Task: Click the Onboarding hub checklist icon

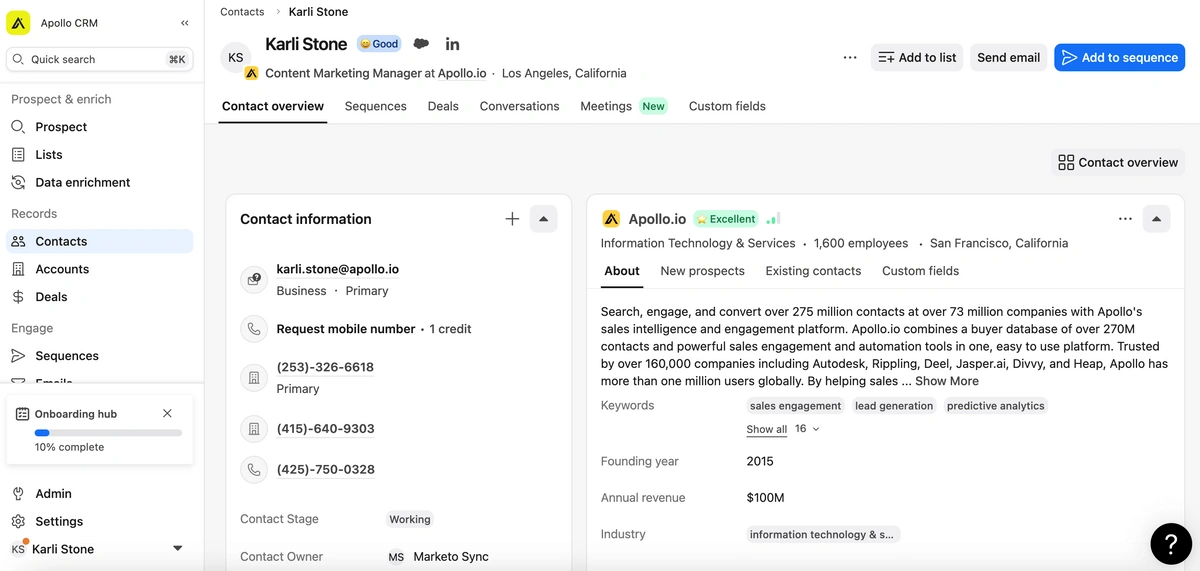Action: [x=22, y=413]
